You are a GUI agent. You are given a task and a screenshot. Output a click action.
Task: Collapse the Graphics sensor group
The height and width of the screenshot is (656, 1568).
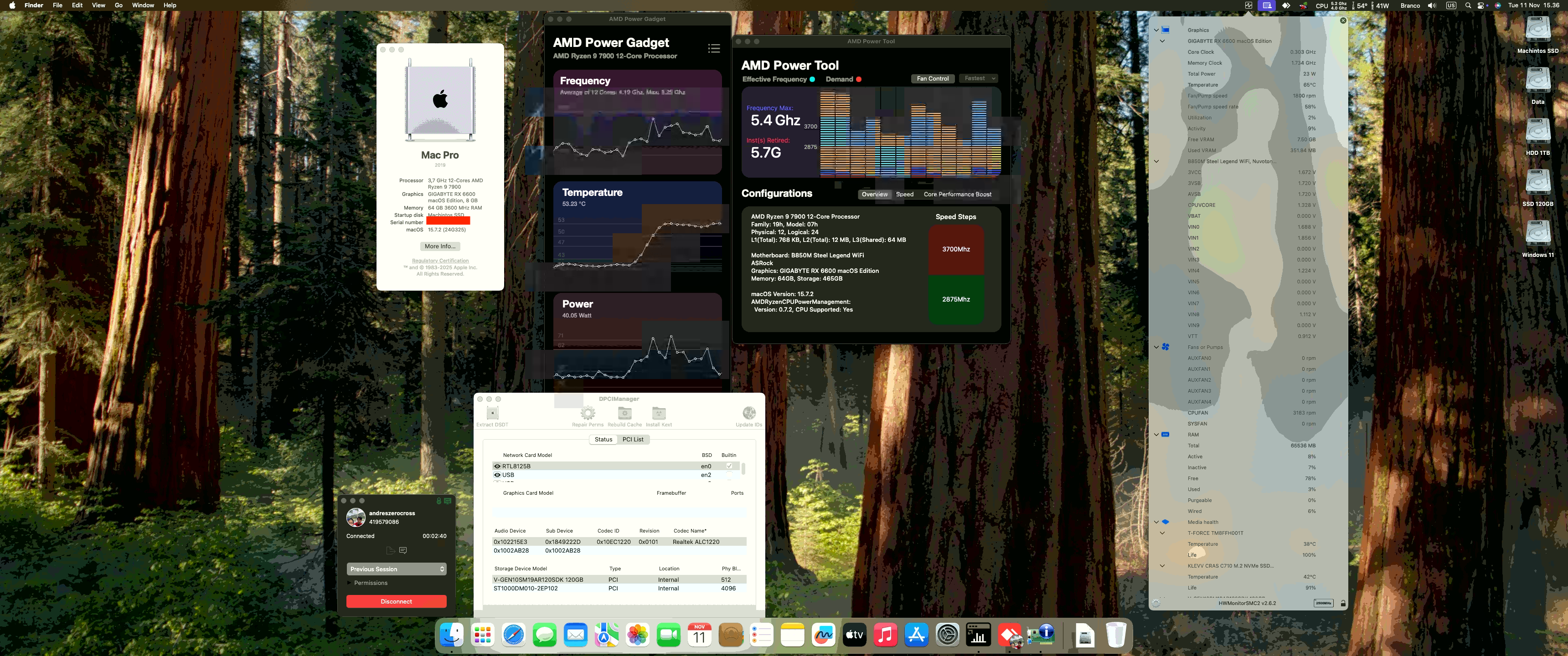point(1156,30)
